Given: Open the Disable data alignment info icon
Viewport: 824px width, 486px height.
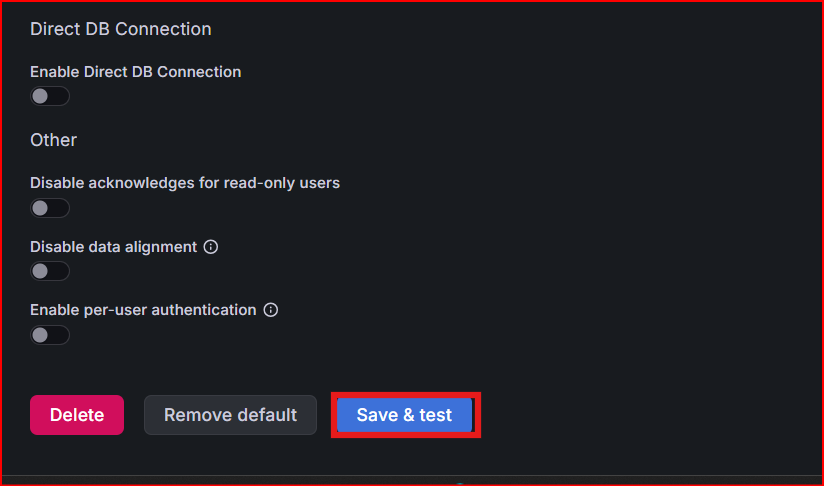Looking at the screenshot, I should click(x=211, y=247).
